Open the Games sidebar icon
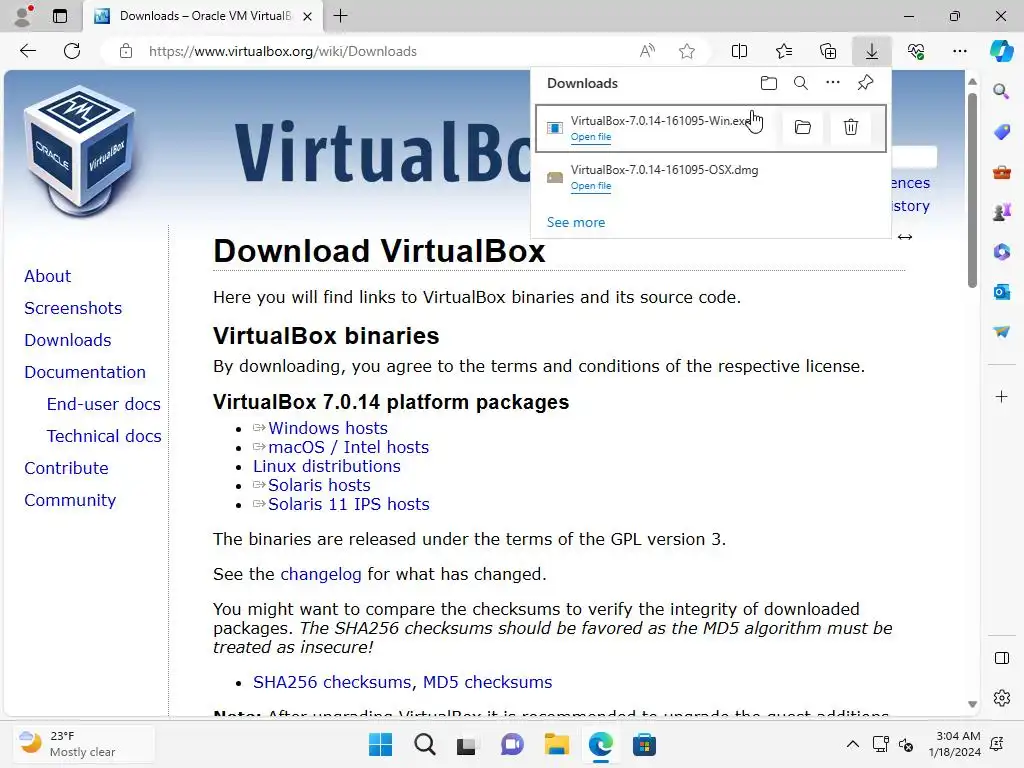 [1001, 212]
